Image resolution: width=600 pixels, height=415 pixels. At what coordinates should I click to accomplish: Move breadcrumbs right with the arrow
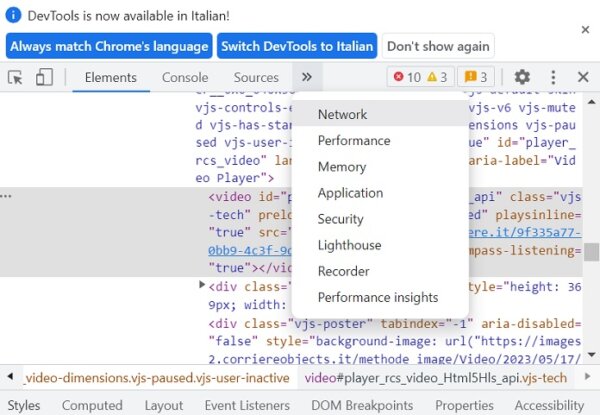click(588, 377)
